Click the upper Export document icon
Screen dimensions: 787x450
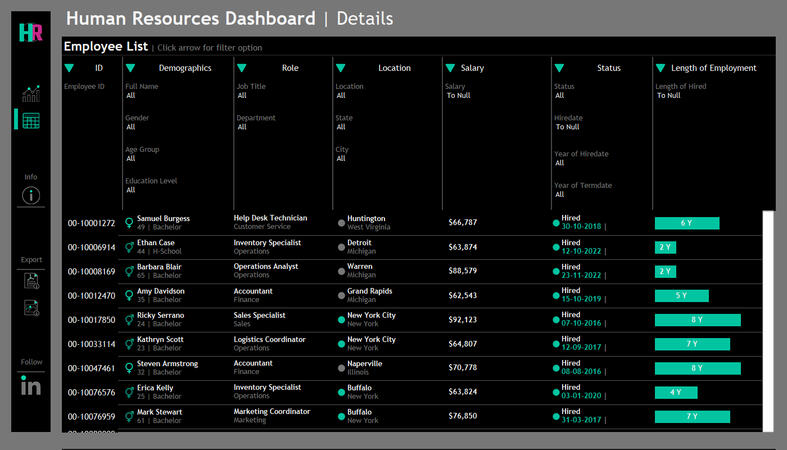click(31, 281)
